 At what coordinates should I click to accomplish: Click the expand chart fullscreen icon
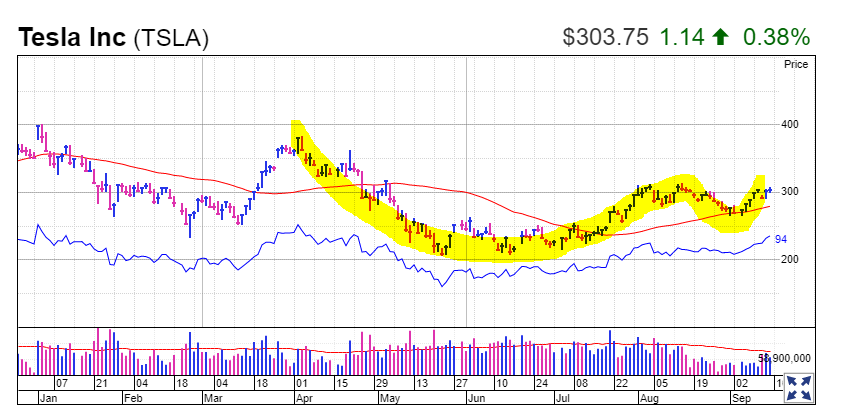[798, 387]
